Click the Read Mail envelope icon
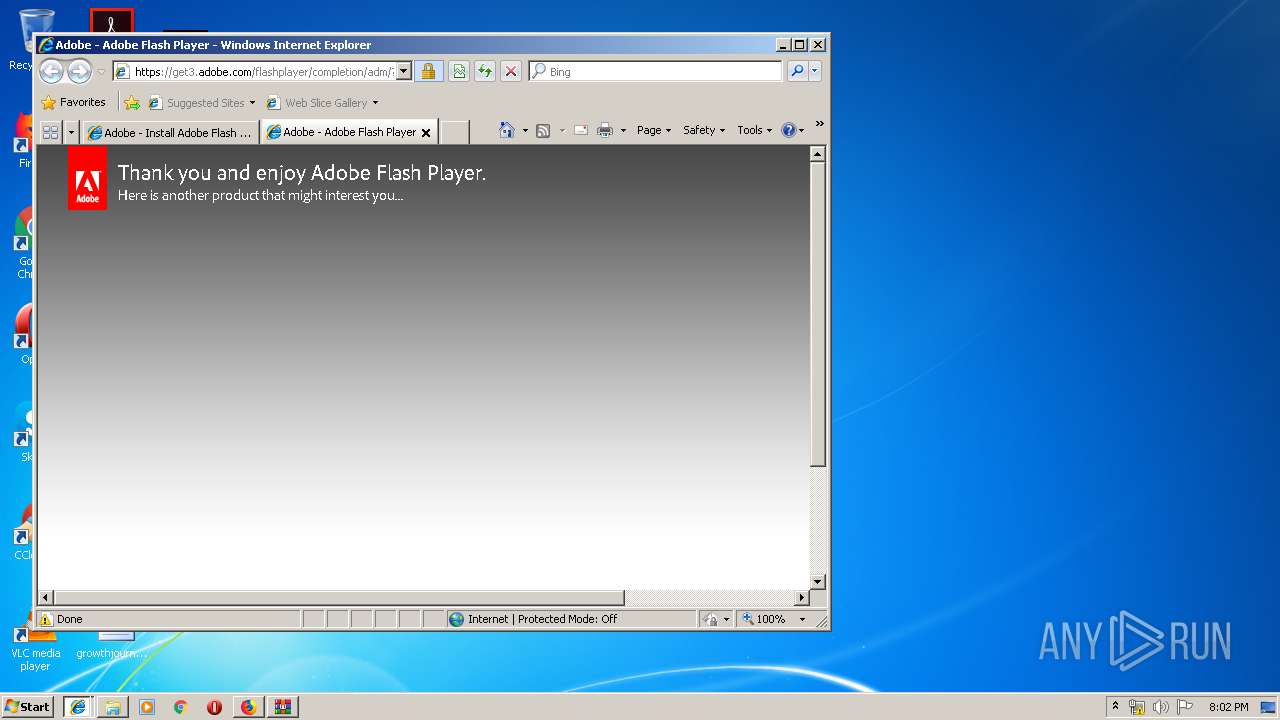The image size is (1280, 720). click(x=580, y=130)
